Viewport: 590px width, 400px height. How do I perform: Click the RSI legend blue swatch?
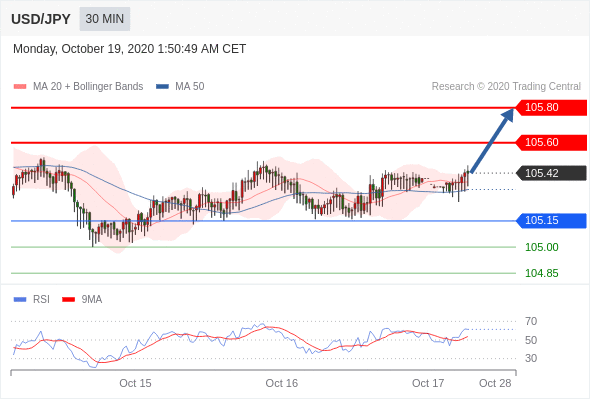pyautogui.click(x=20, y=300)
